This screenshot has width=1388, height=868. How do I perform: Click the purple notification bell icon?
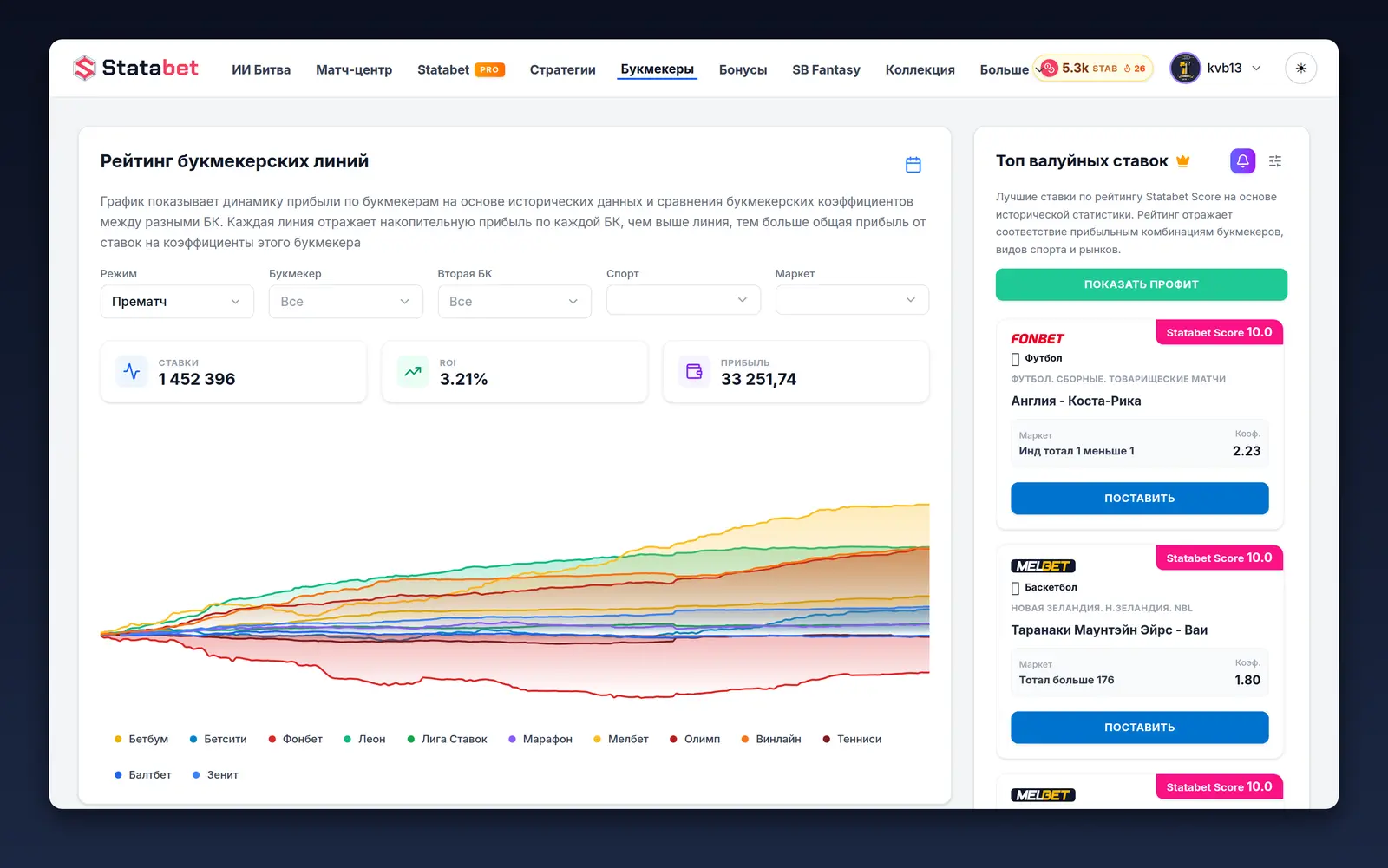(x=1242, y=160)
